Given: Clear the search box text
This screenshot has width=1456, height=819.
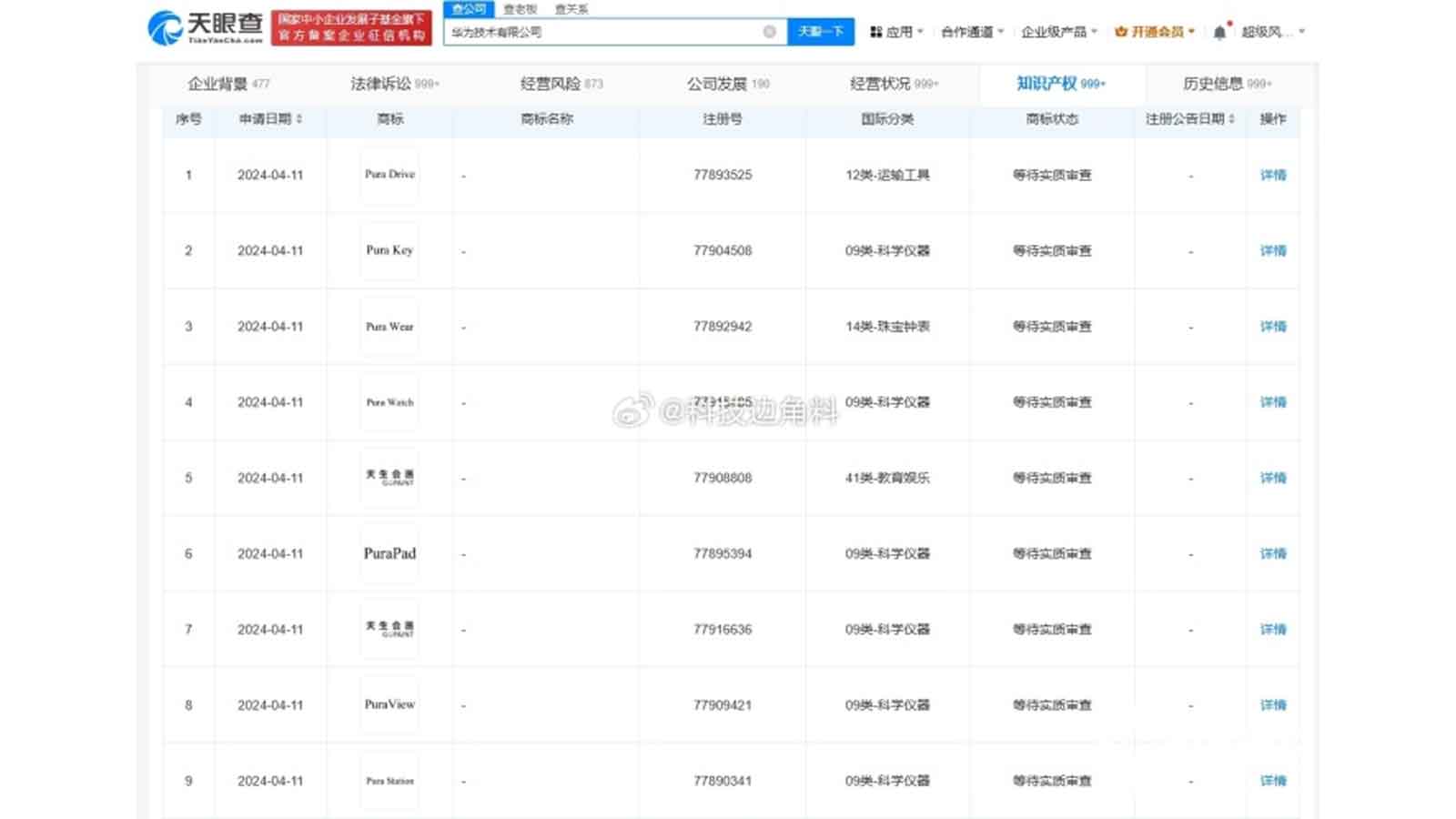Looking at the screenshot, I should point(769,32).
